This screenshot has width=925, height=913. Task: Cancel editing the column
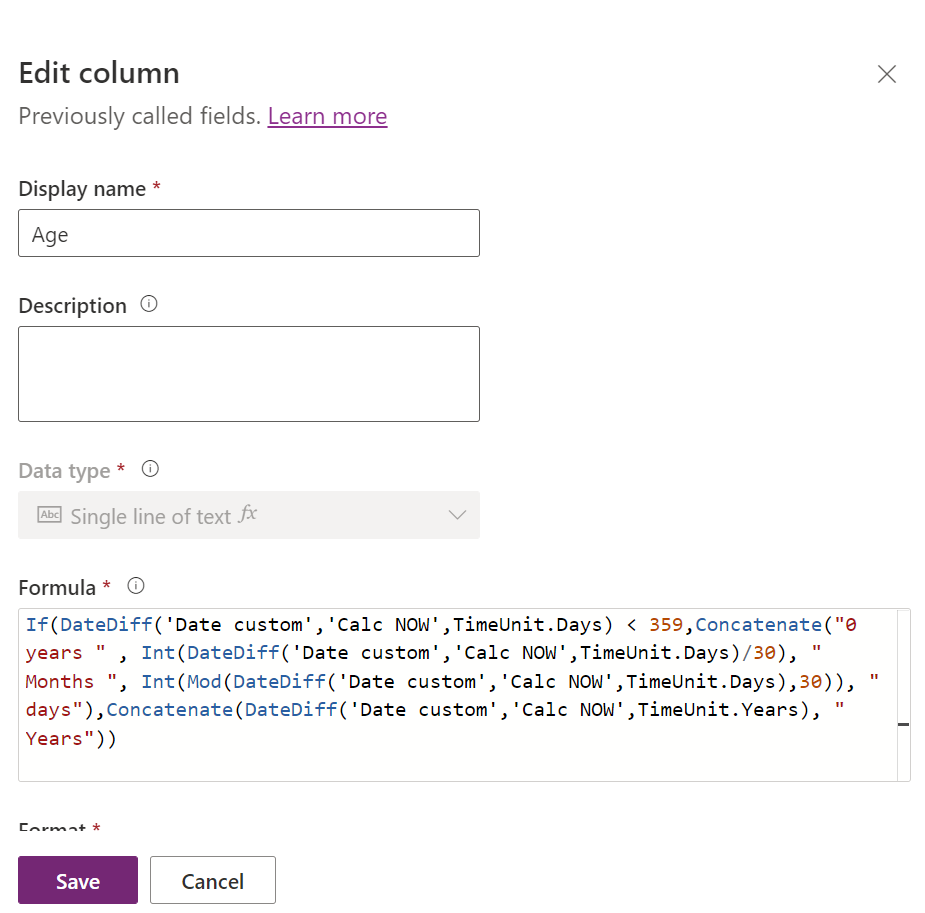click(212, 880)
